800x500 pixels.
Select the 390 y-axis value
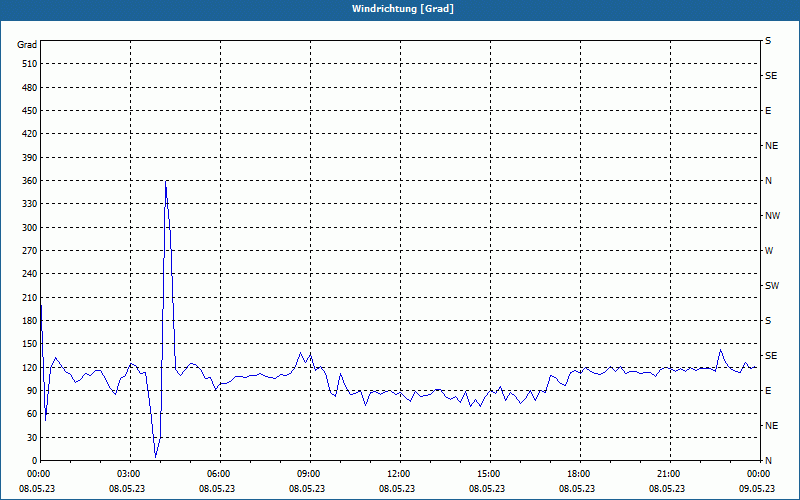pos(30,158)
